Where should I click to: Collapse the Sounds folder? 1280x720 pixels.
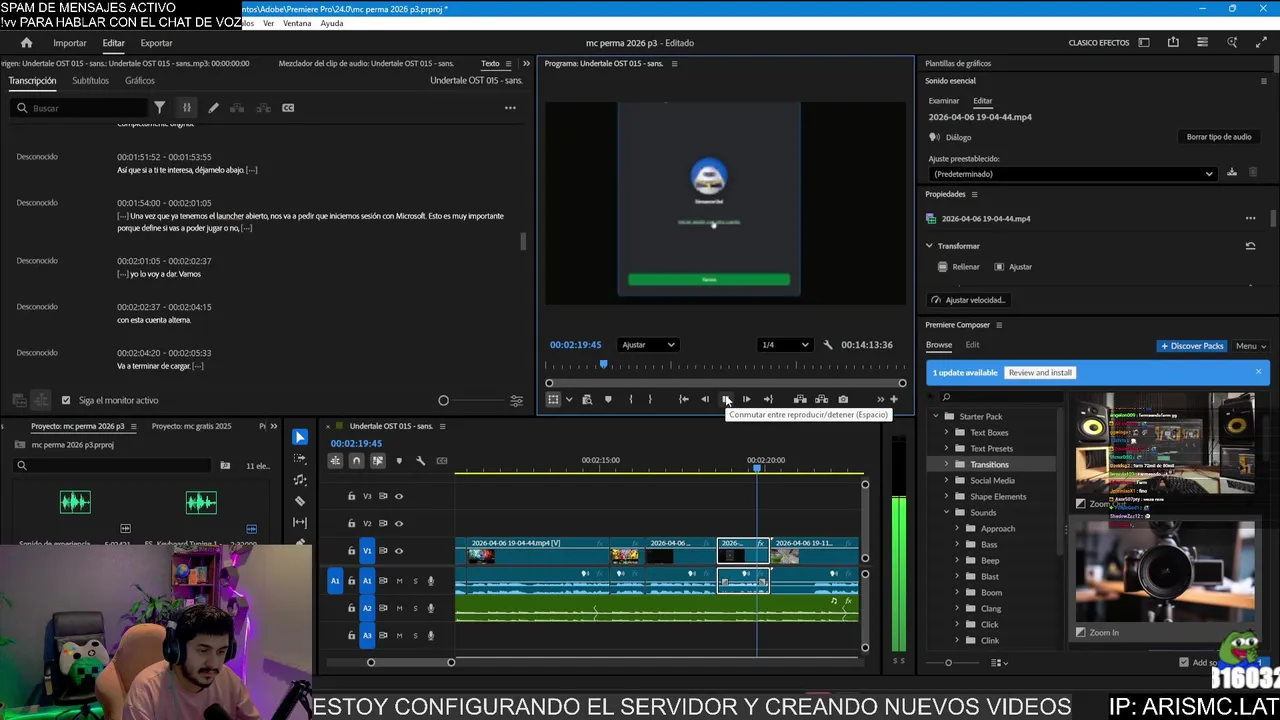[x=947, y=513]
